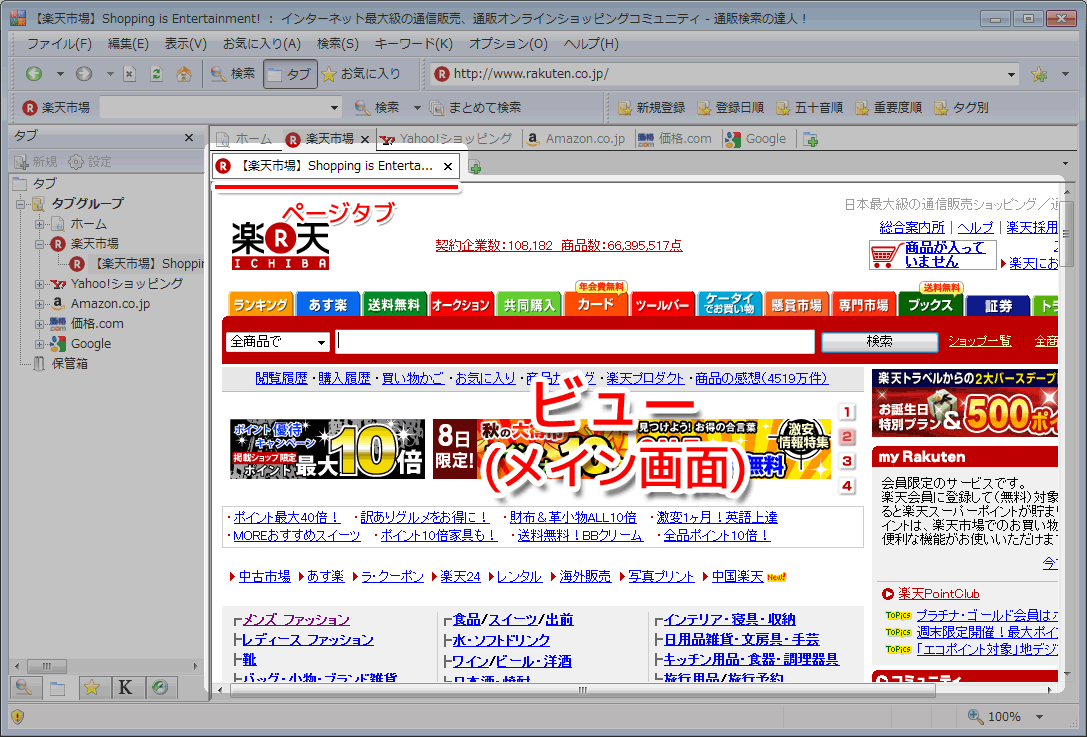This screenshot has height=737, width=1087.
Task: Click the 楽天市場 search engine button
Action: point(56,107)
